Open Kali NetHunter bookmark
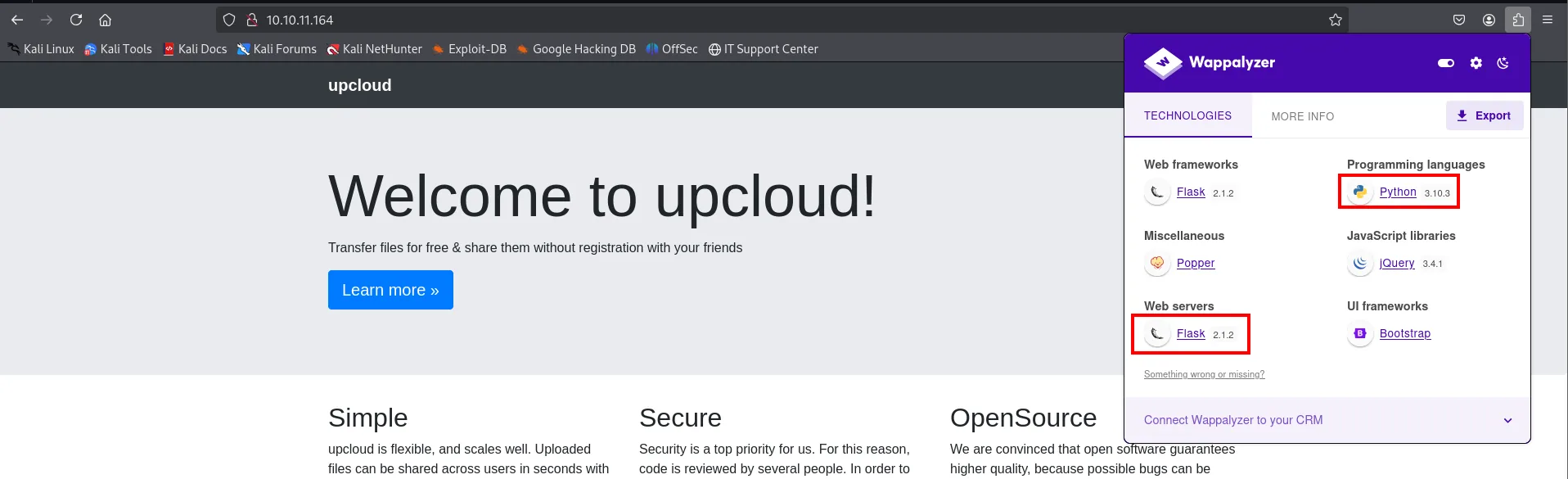This screenshot has width=1568, height=479. pyautogui.click(x=375, y=49)
